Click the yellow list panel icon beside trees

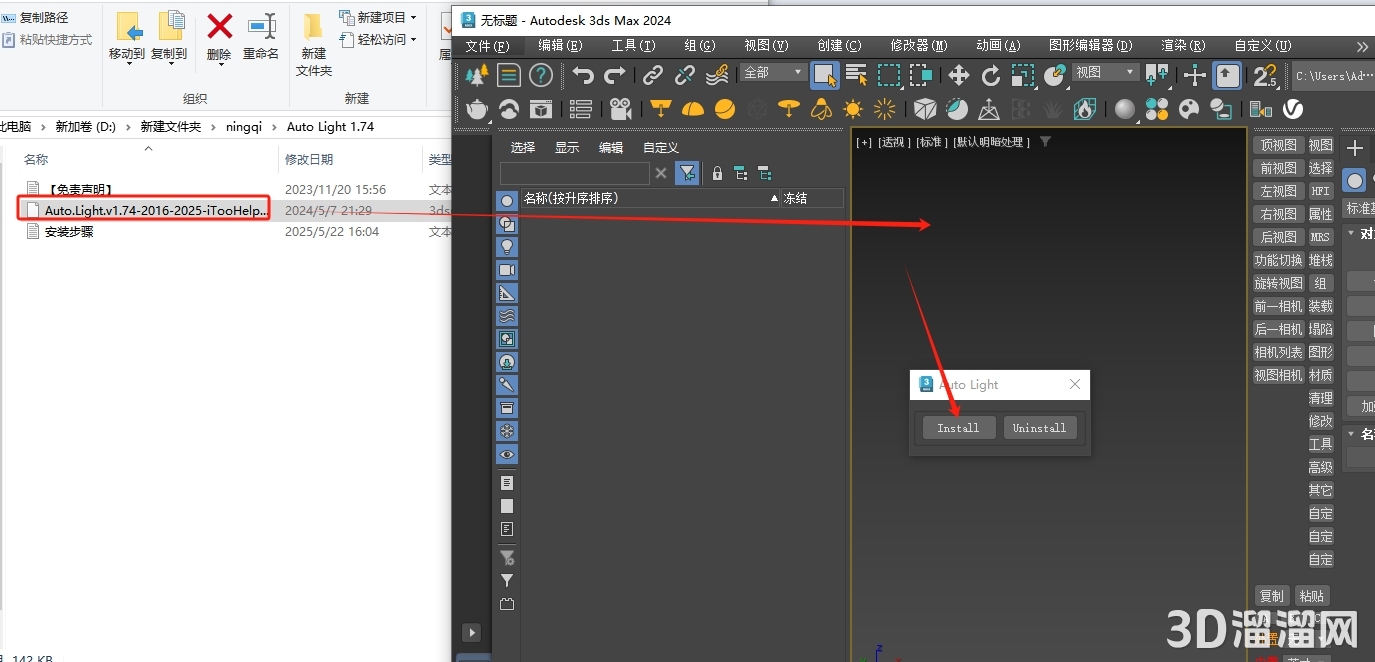tap(509, 75)
